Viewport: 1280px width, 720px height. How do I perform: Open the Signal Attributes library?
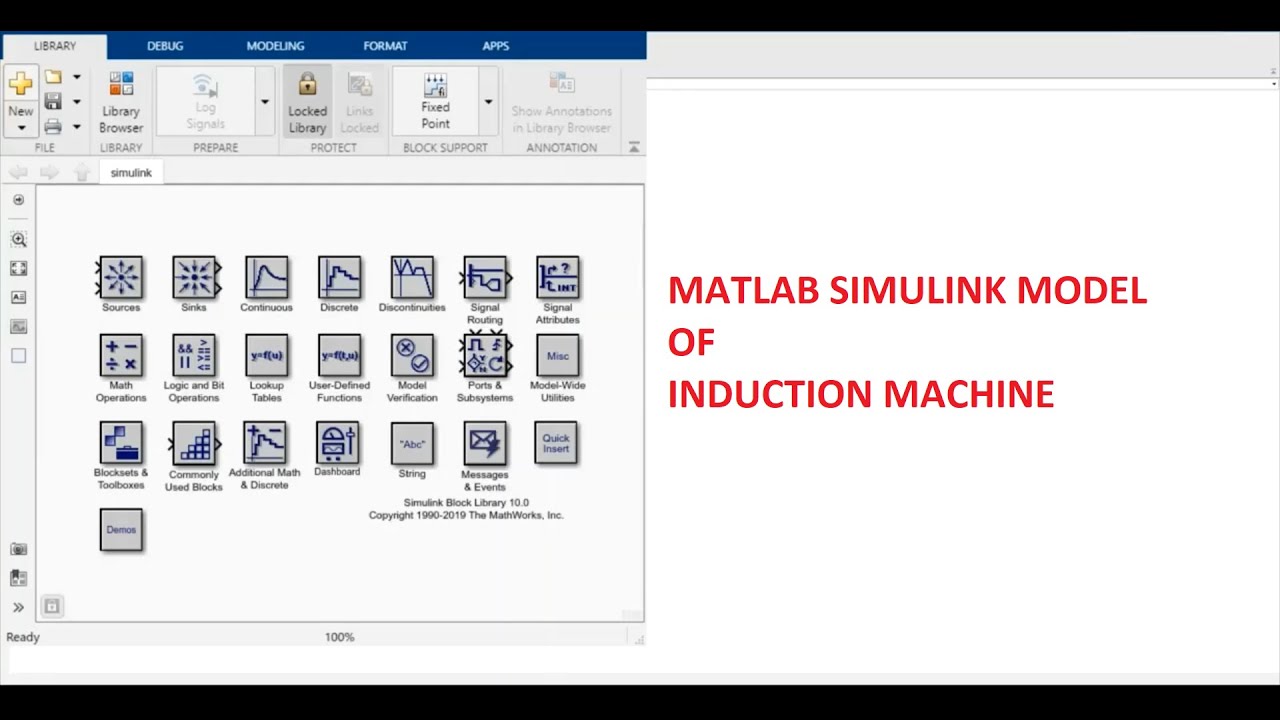557,278
